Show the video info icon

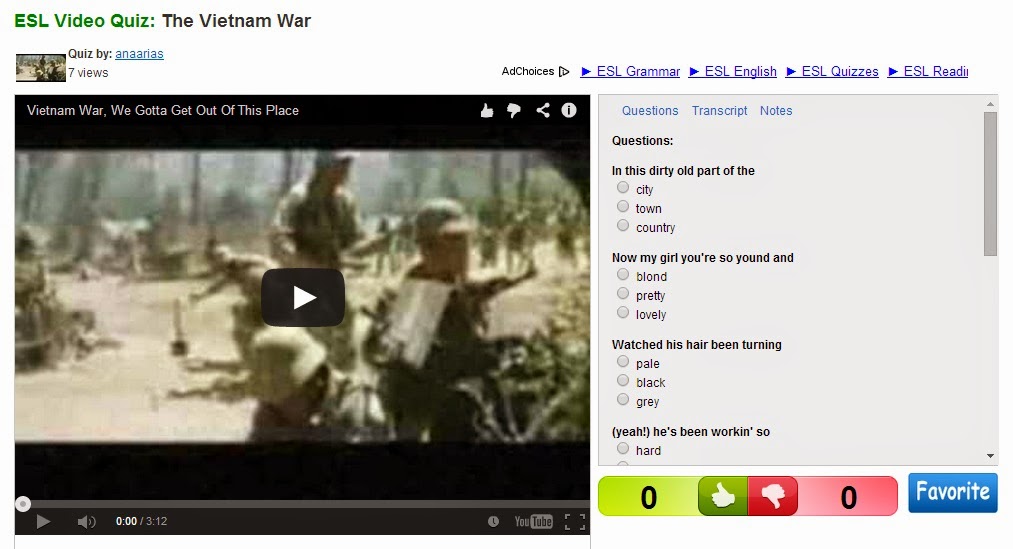tap(569, 110)
